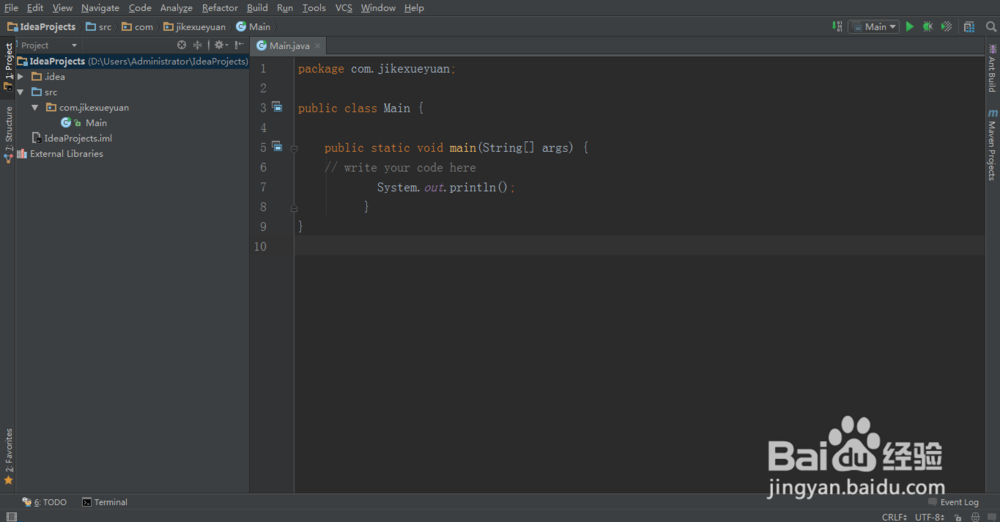
Task: Switch to the Main.java tab
Action: point(288,45)
